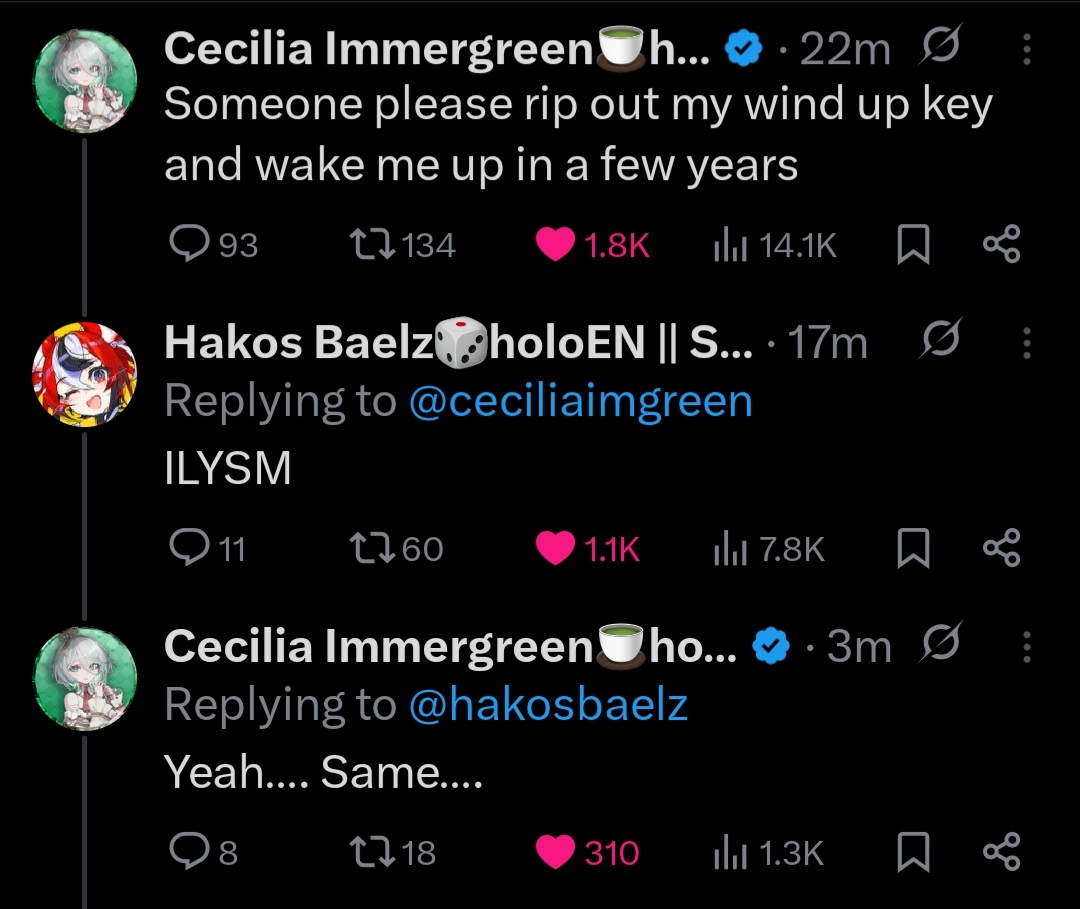Reply to Hakos Baelz's ILYSM tweet
Image resolution: width=1080 pixels, height=909 pixels.
coord(187,548)
